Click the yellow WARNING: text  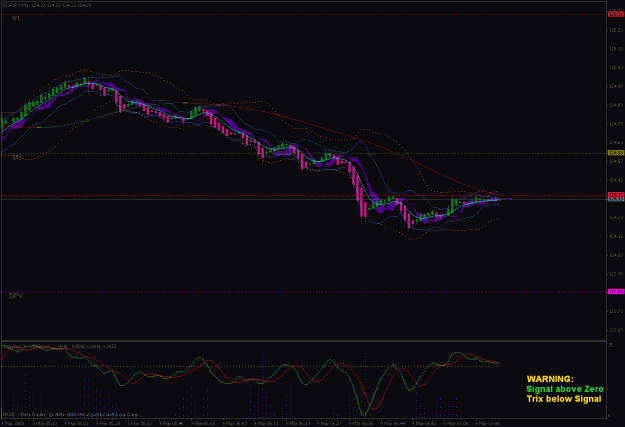click(x=550, y=379)
